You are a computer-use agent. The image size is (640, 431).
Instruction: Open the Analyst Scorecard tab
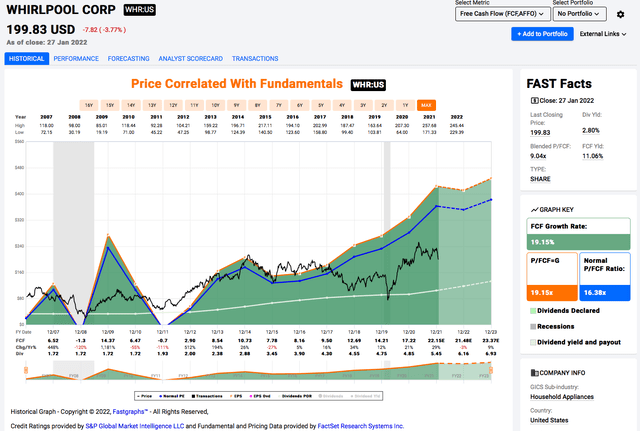coord(191,58)
